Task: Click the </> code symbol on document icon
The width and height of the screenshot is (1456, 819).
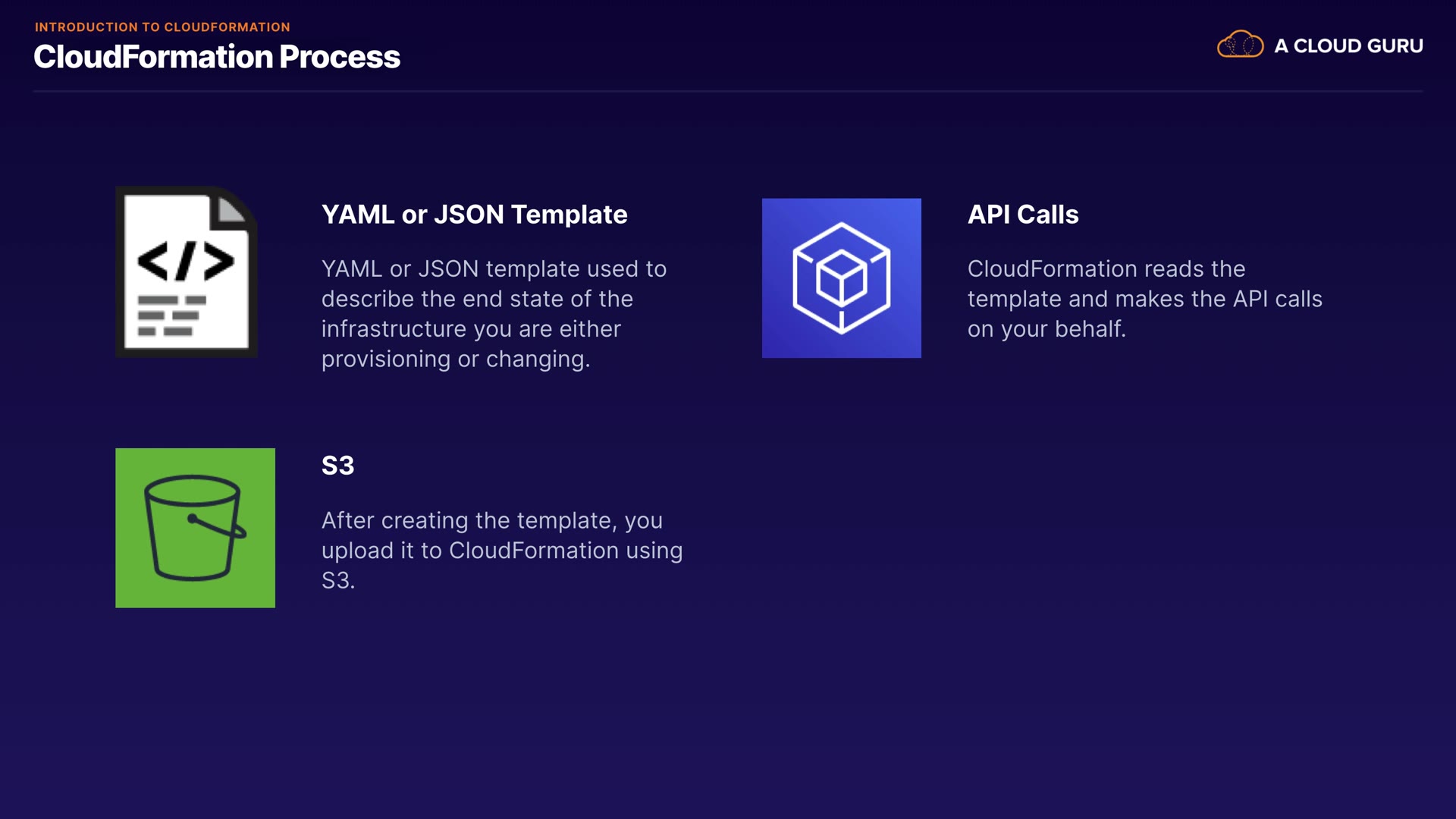Action: 186,261
